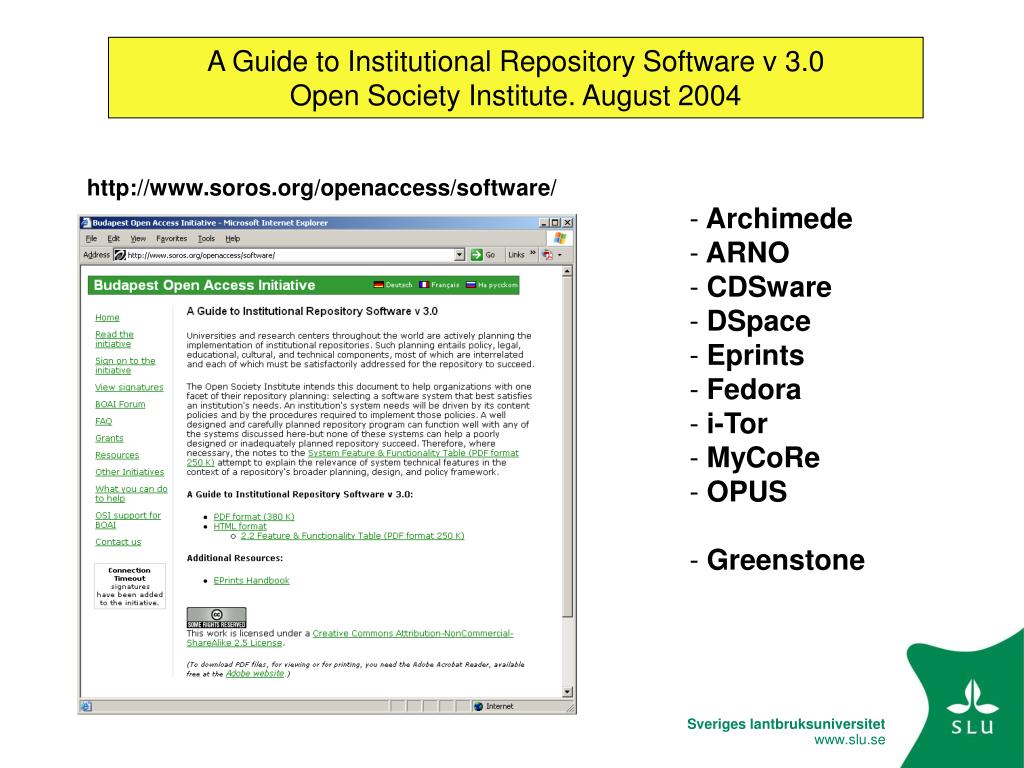Click the Archimede list entry
This screenshot has width=1024, height=768.
(779, 219)
